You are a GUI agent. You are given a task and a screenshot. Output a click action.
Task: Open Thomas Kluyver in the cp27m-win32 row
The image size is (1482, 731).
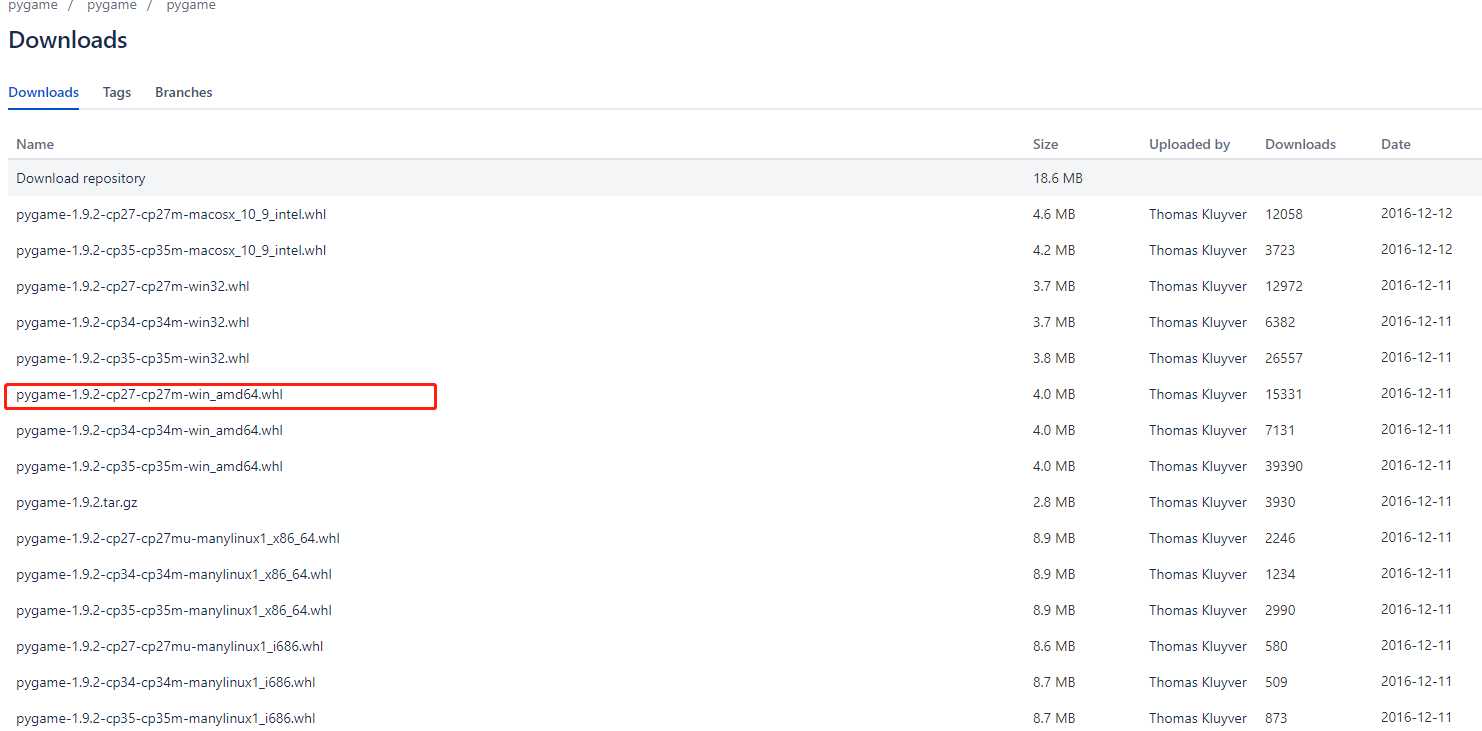tap(1198, 286)
